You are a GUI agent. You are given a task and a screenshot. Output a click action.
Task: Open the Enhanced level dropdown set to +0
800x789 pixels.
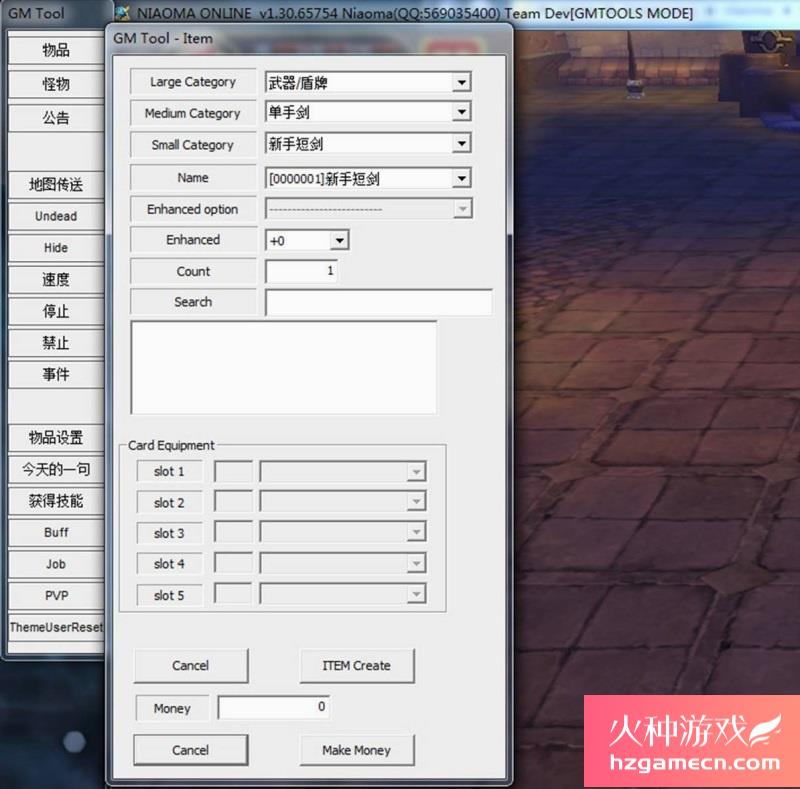click(x=336, y=240)
